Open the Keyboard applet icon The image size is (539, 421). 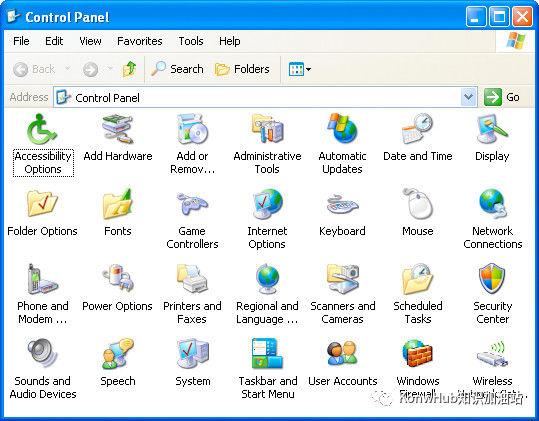tap(342, 204)
